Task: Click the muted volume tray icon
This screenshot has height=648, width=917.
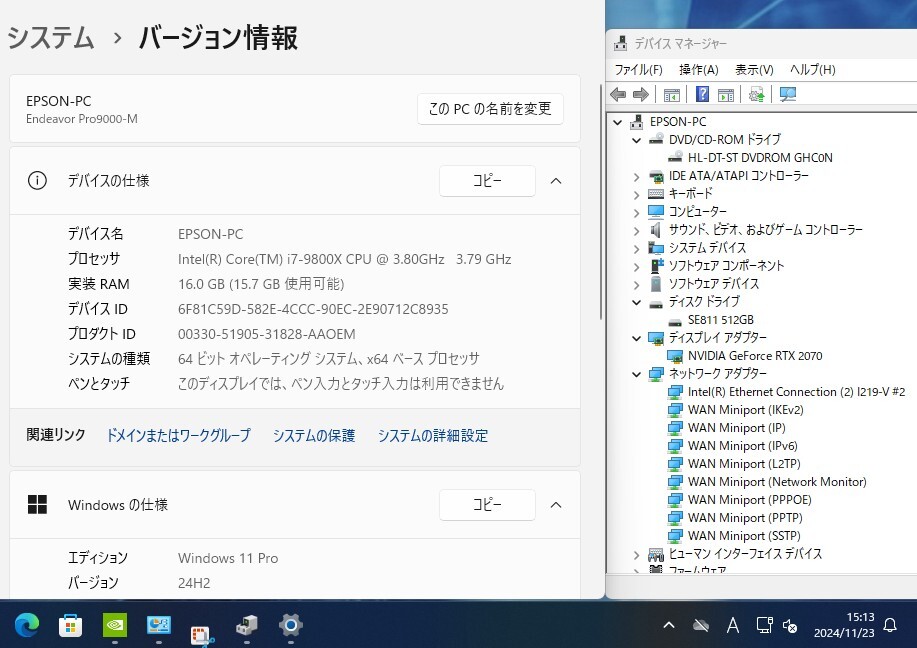Action: point(790,626)
